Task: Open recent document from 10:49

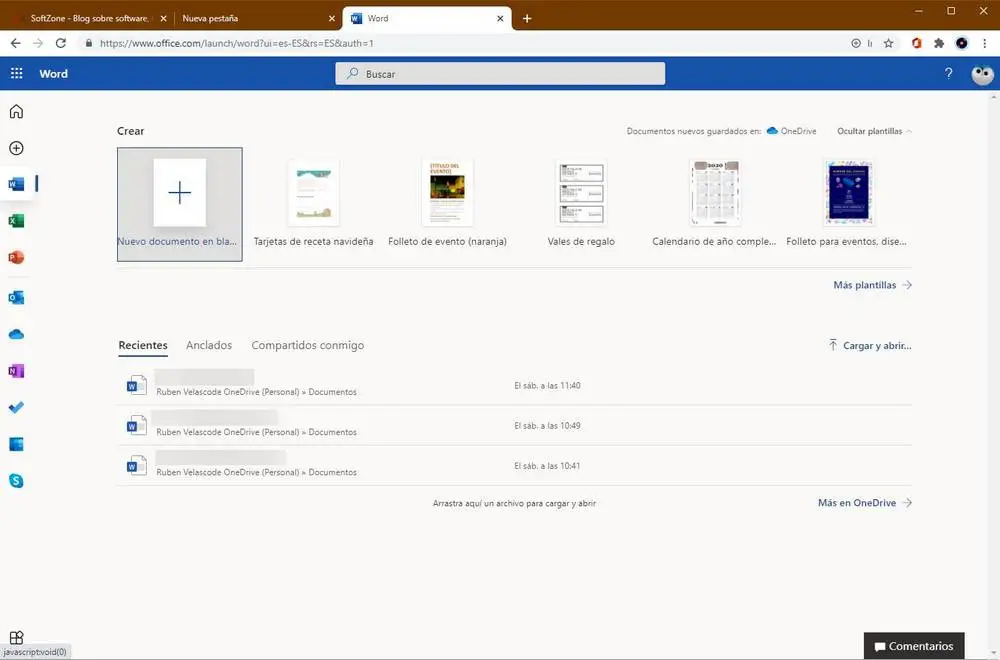Action: click(515, 425)
